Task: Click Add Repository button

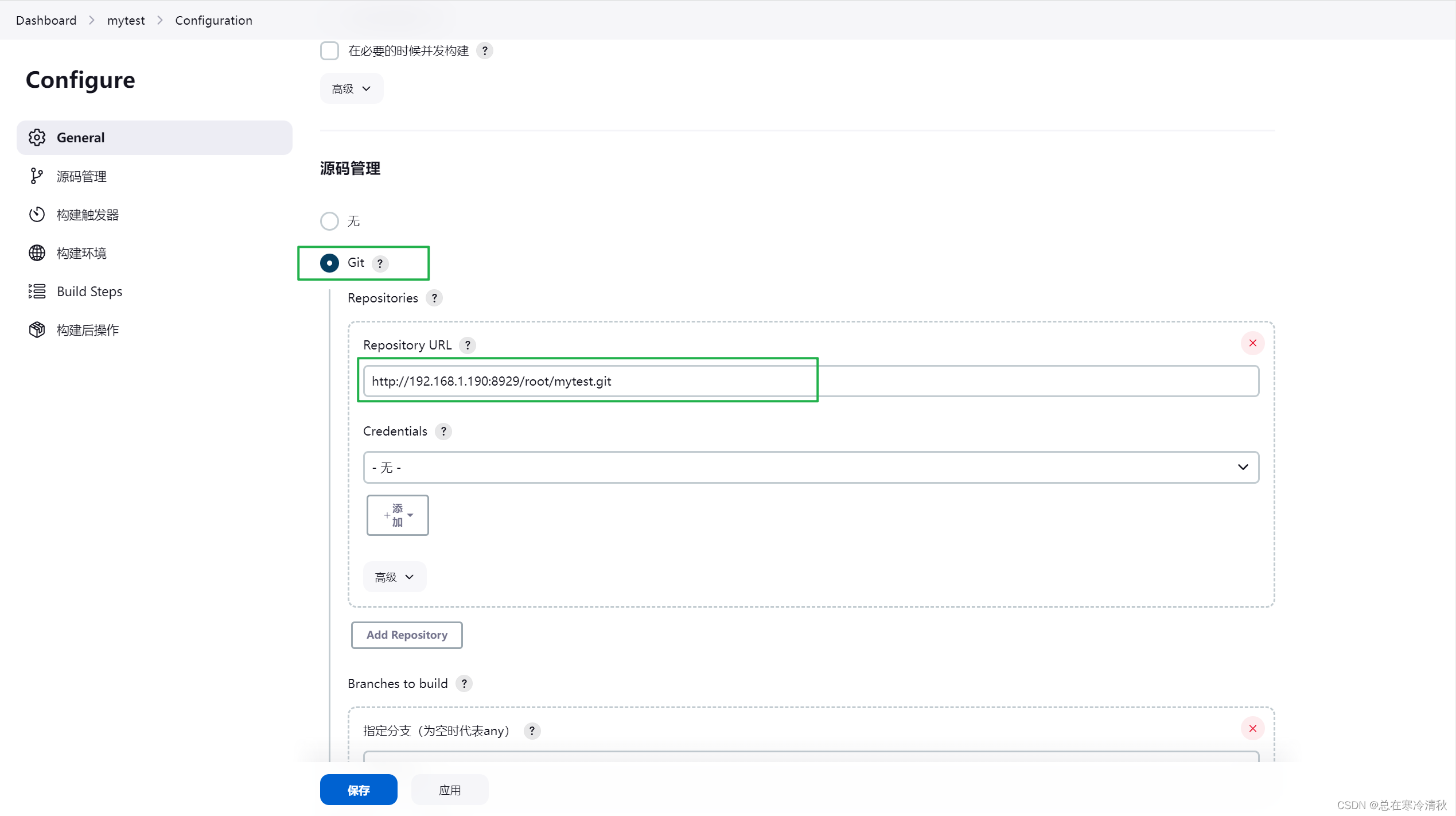Action: click(x=407, y=635)
